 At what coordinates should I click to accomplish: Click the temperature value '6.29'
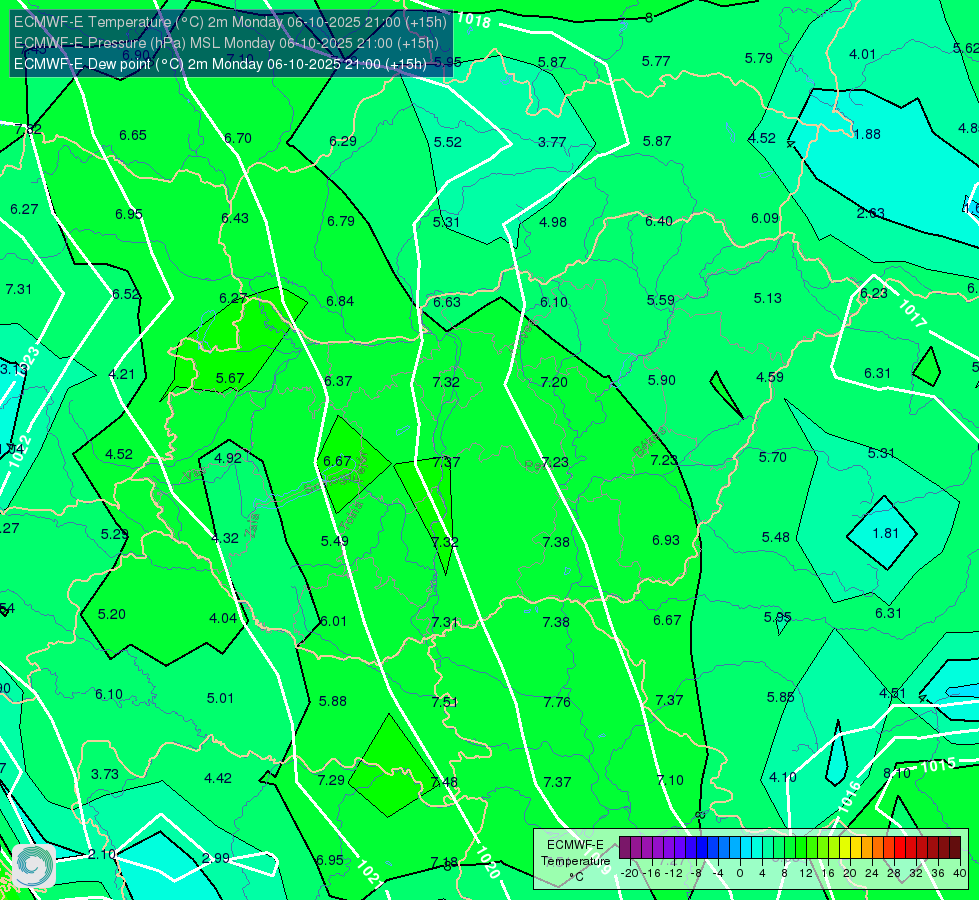(343, 141)
